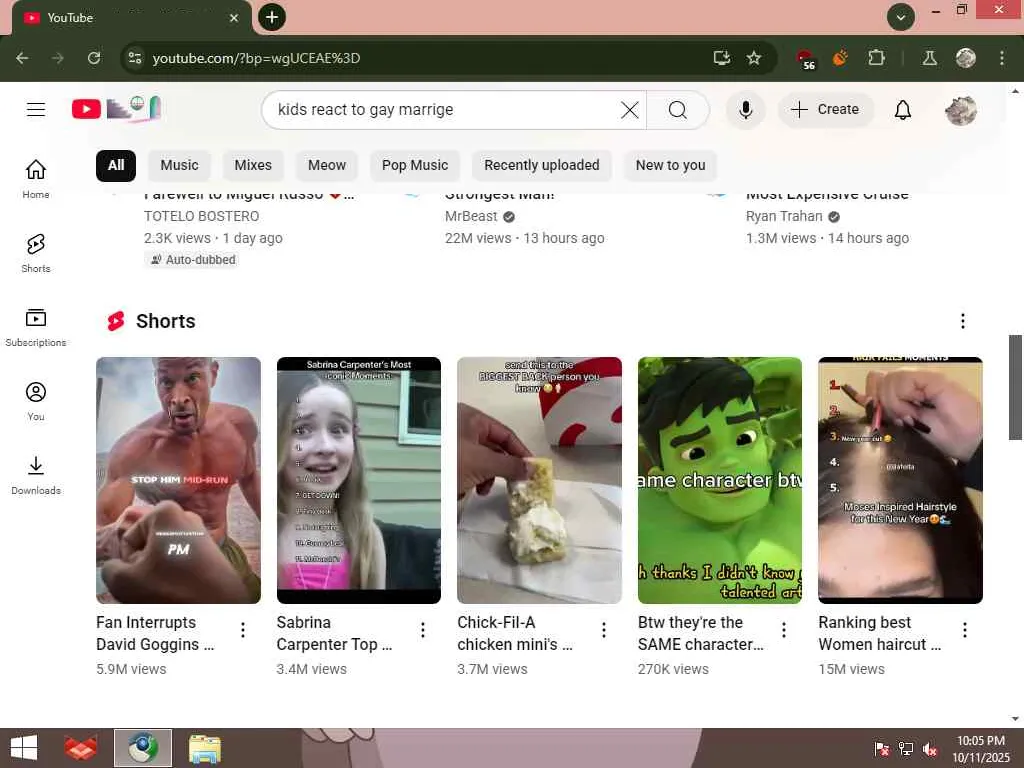Viewport: 1024px width, 768px height.
Task: Open Subscriptions in the sidebar
Action: point(36,327)
